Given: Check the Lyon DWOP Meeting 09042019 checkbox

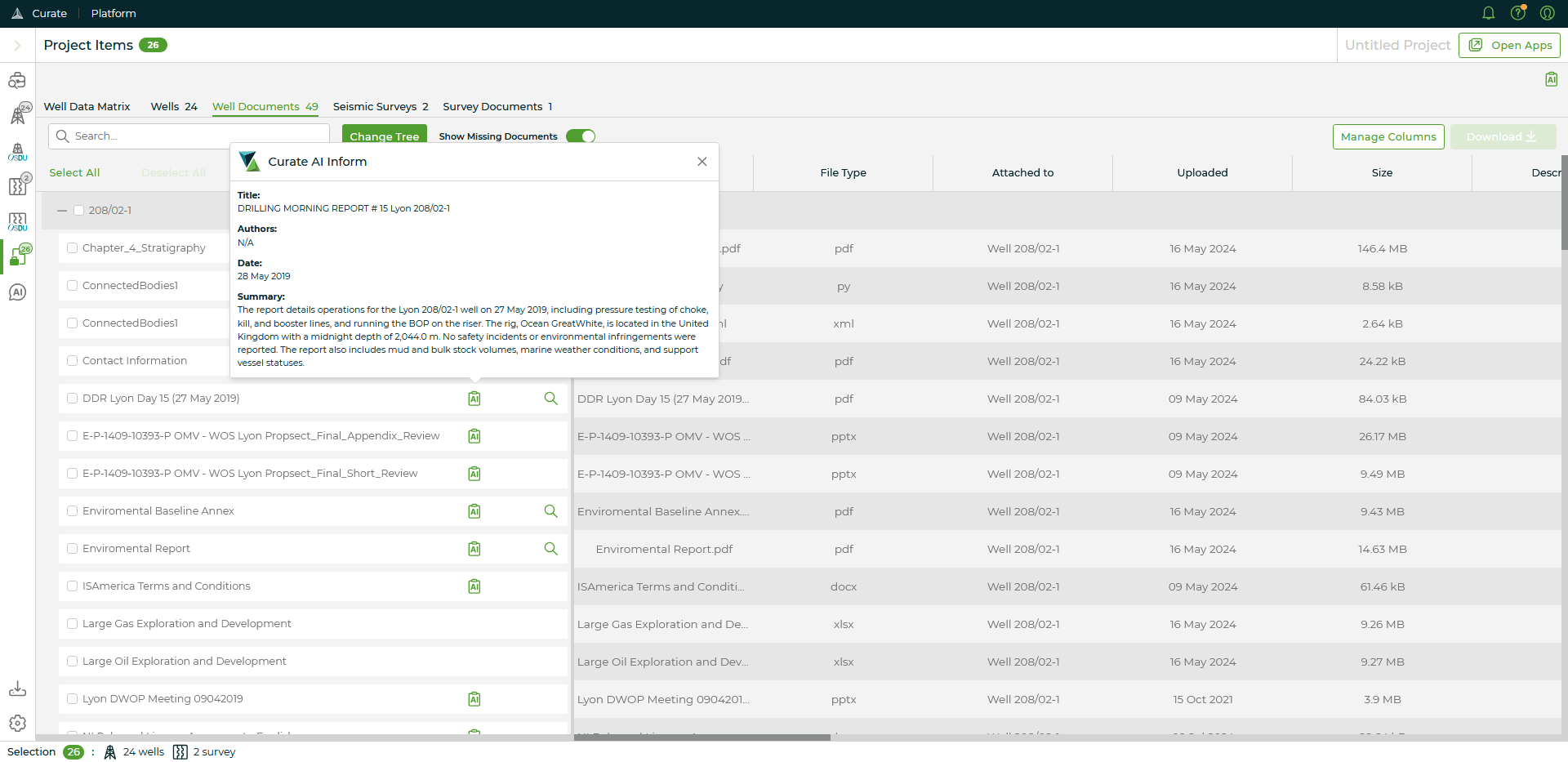Looking at the screenshot, I should (x=73, y=698).
